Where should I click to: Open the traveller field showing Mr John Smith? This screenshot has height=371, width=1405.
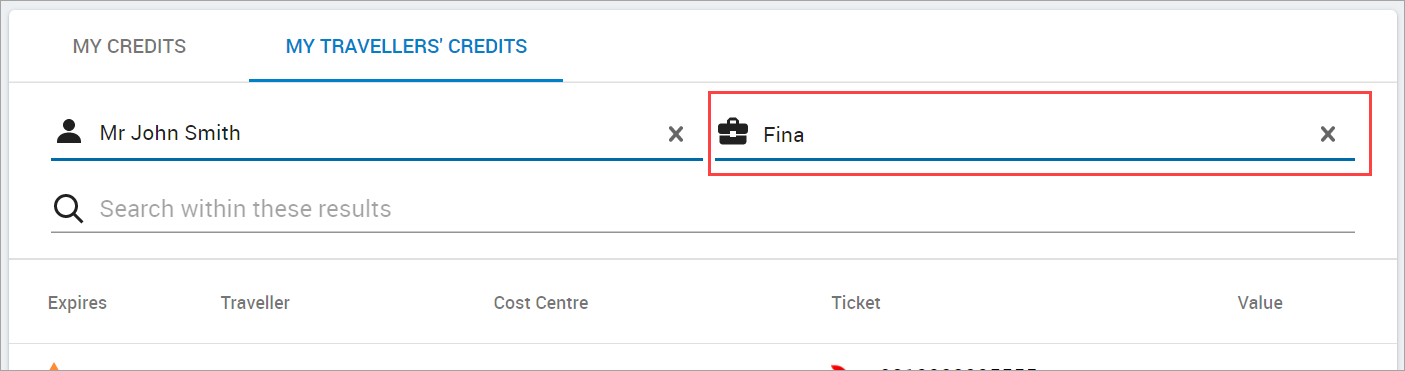click(x=377, y=133)
